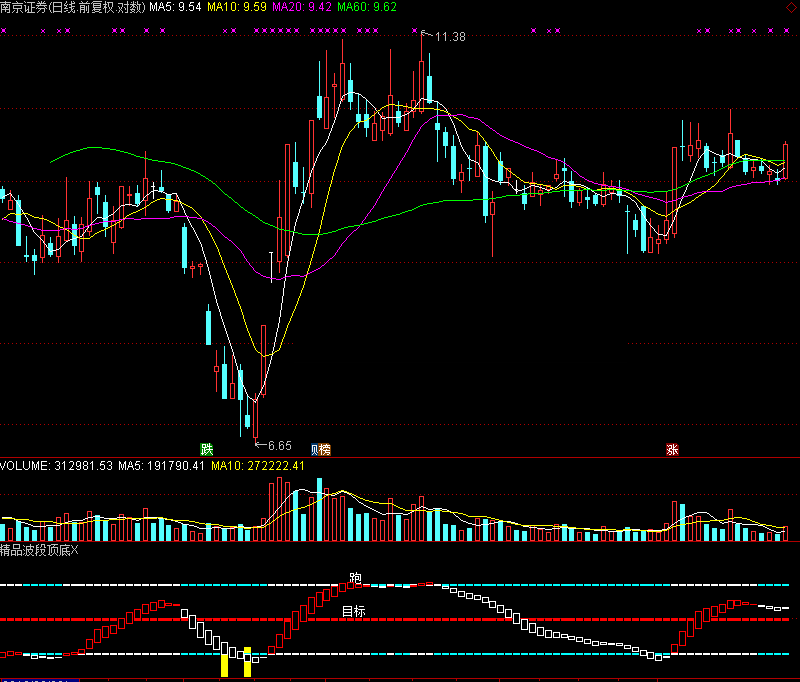The image size is (800, 682).
Task: Open the 财榜 marker below the chart
Action: (321, 449)
